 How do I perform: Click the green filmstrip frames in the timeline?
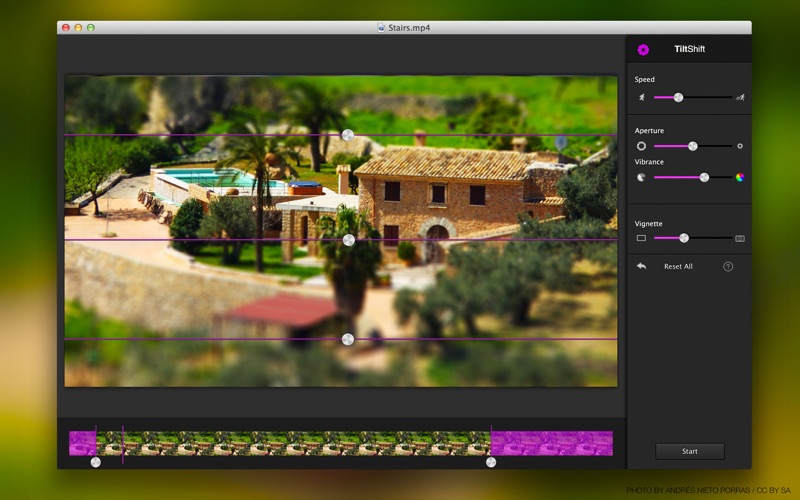pos(293,443)
